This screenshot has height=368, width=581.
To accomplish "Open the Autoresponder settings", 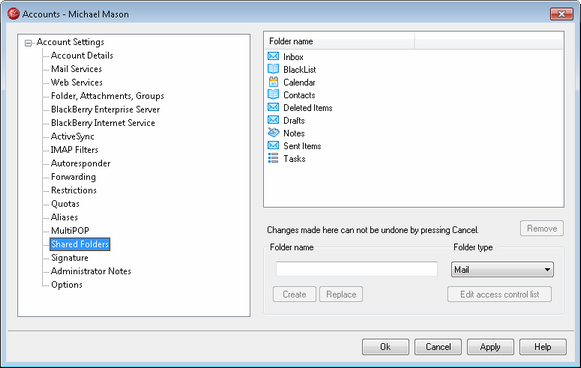I will click(81, 163).
